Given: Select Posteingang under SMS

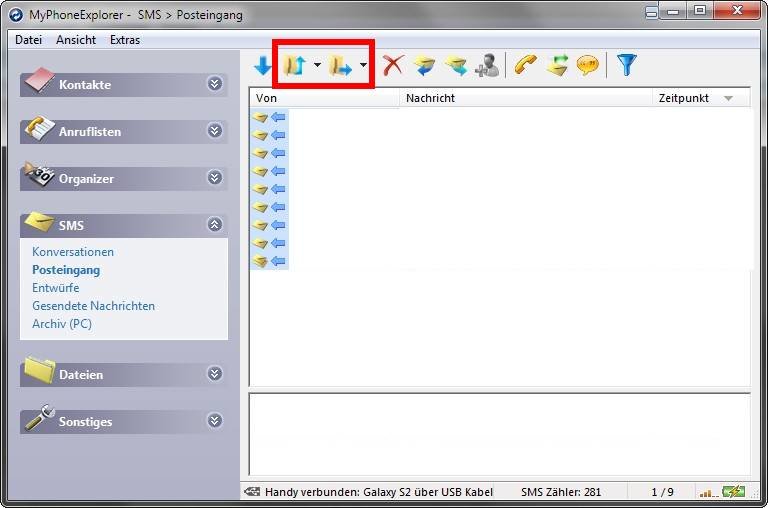Looking at the screenshot, I should click(66, 270).
